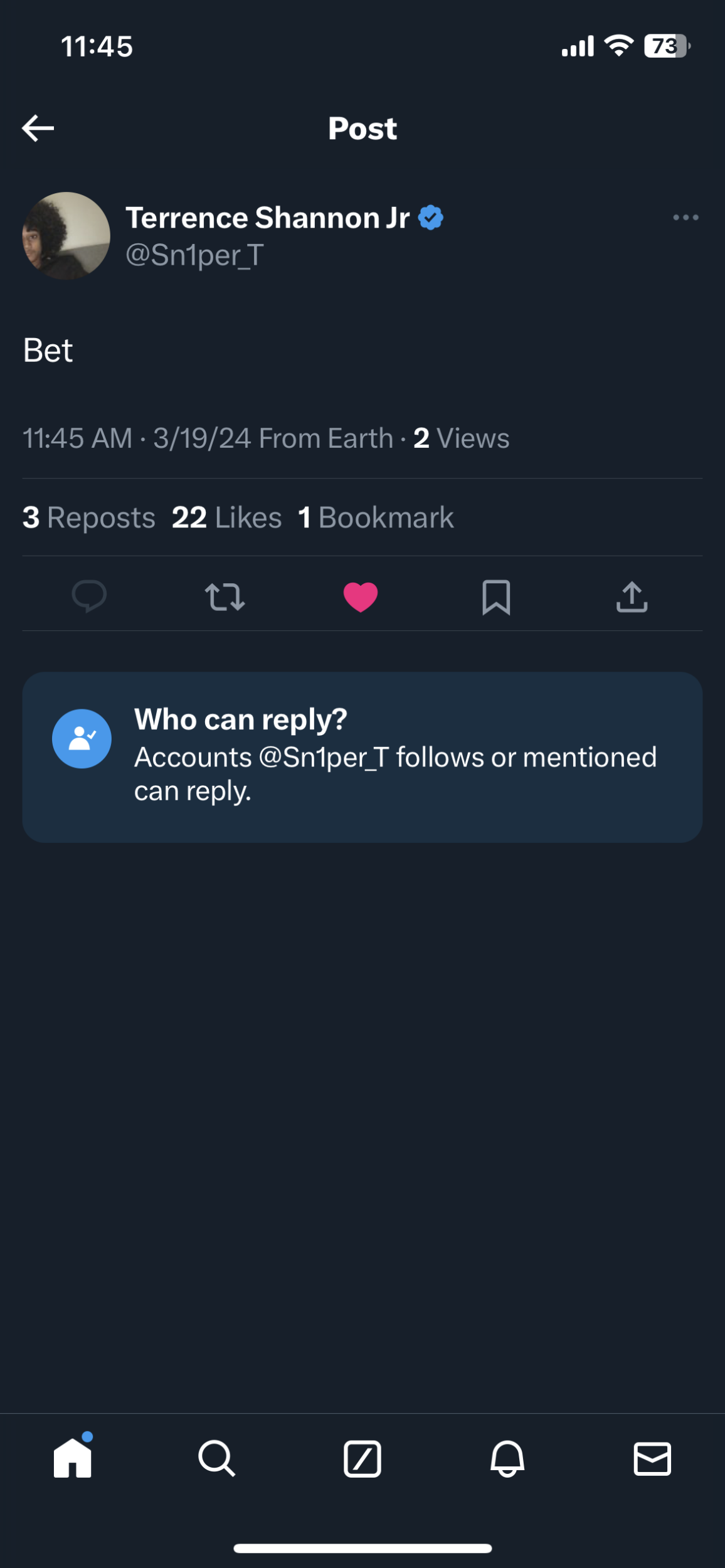Open the three-dot post options menu

point(685,218)
